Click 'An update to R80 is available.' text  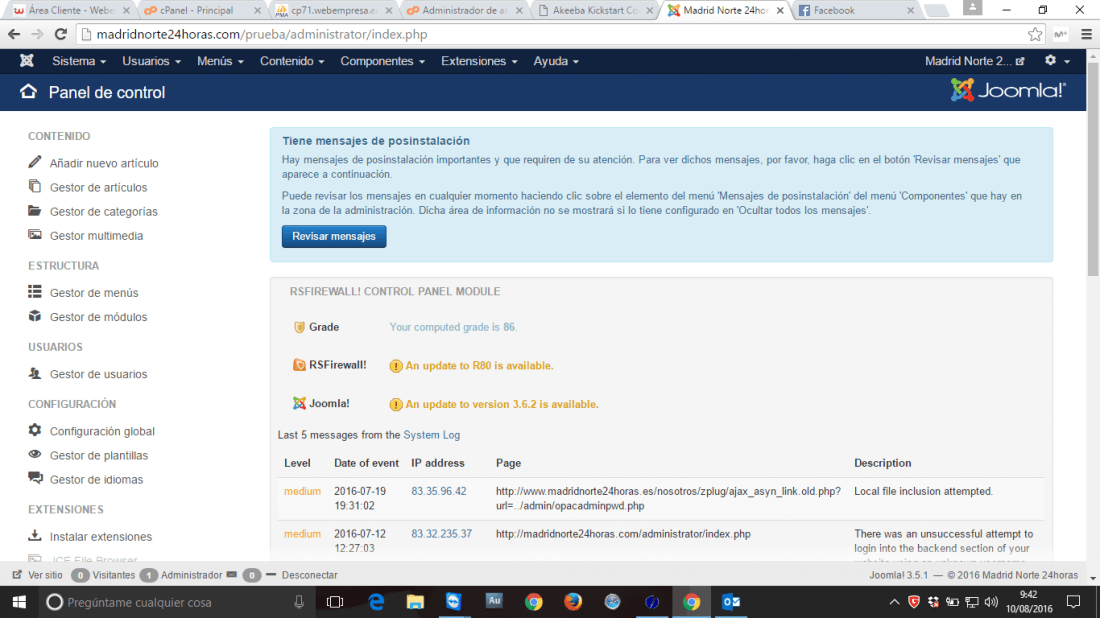pyautogui.click(x=479, y=365)
